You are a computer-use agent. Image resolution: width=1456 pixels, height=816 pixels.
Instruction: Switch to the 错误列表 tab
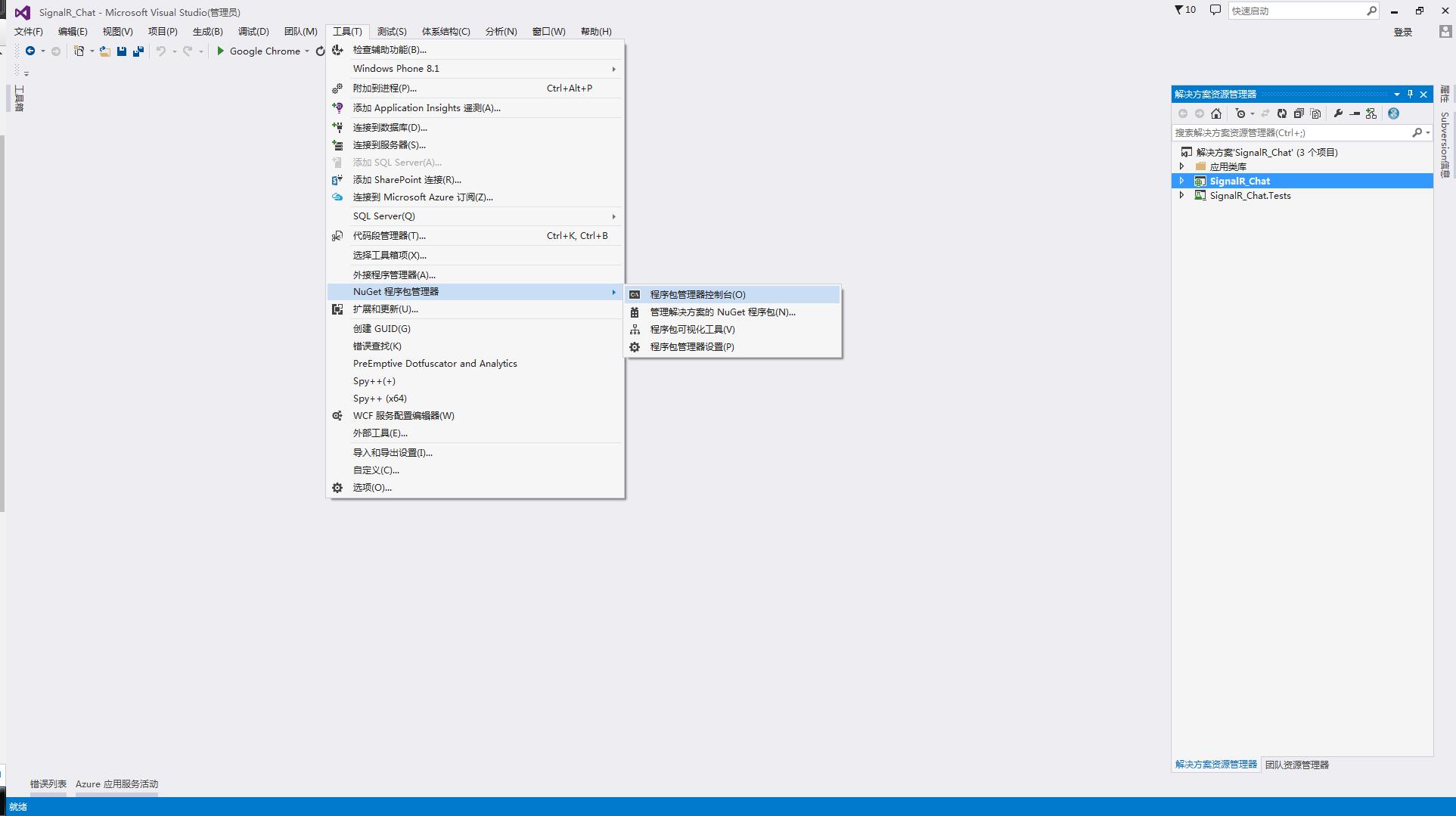tap(48, 783)
